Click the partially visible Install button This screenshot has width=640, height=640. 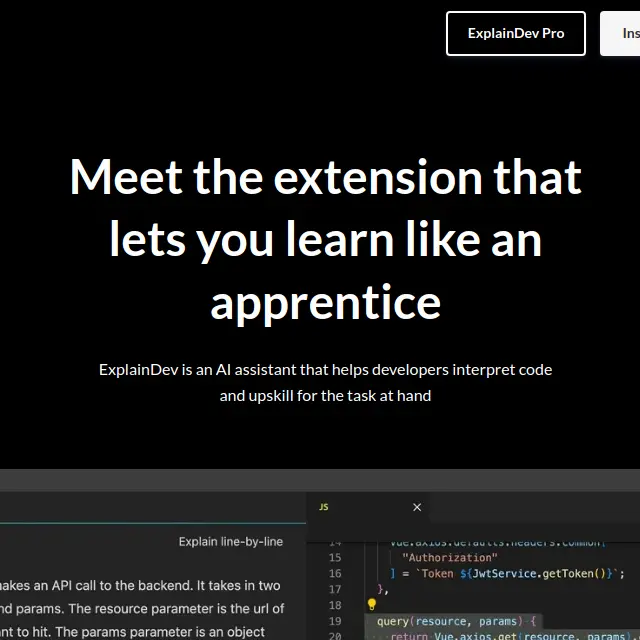[x=620, y=33]
